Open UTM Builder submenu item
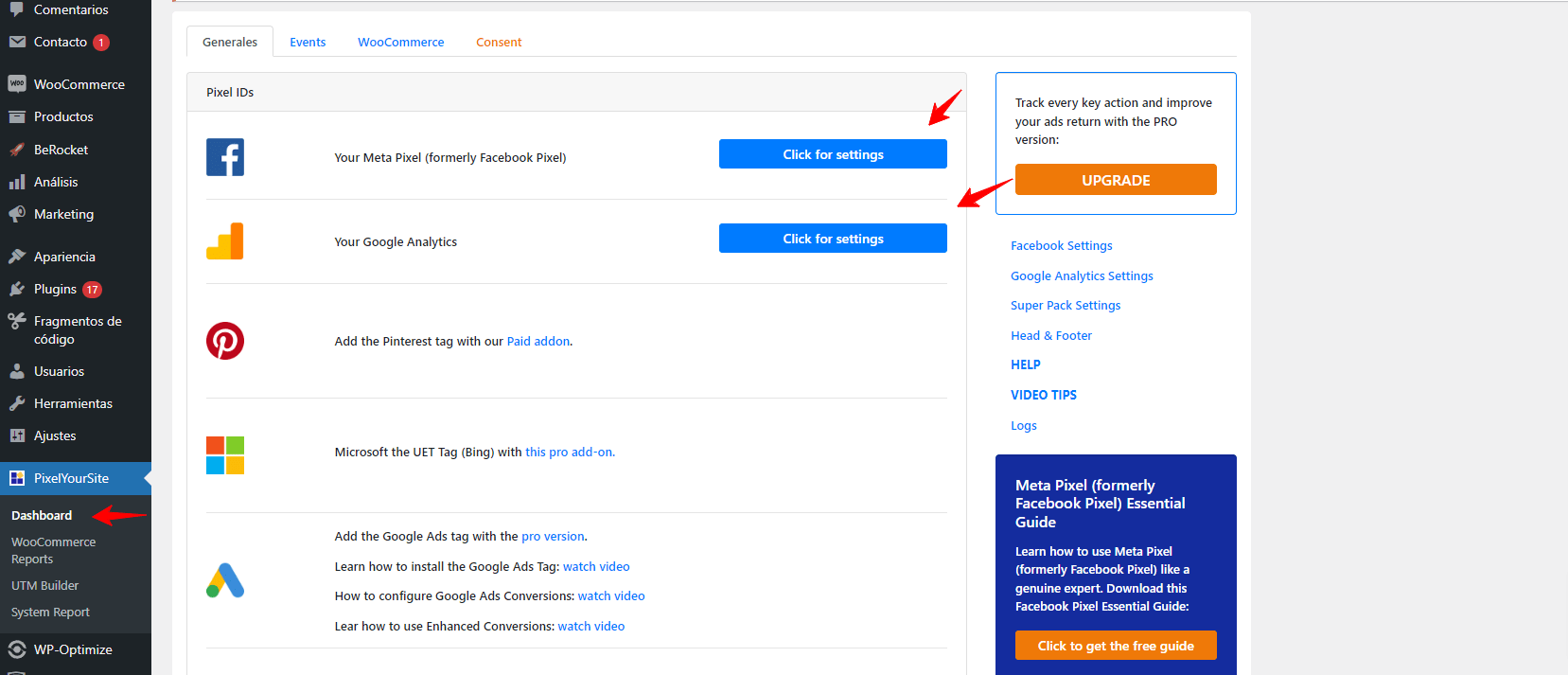 coord(44,585)
